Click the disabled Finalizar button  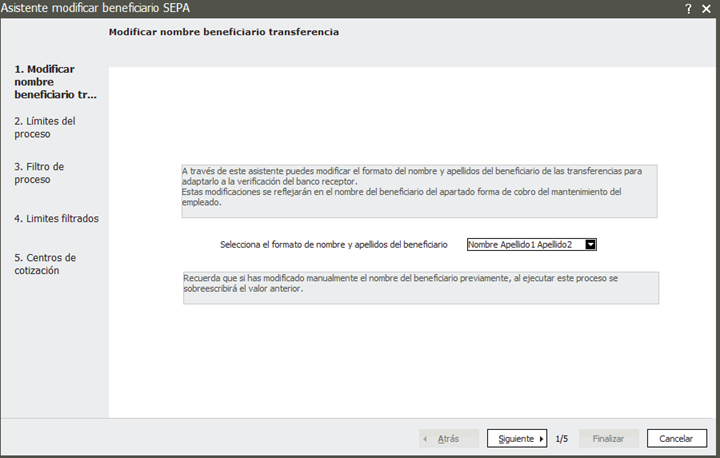tap(608, 438)
